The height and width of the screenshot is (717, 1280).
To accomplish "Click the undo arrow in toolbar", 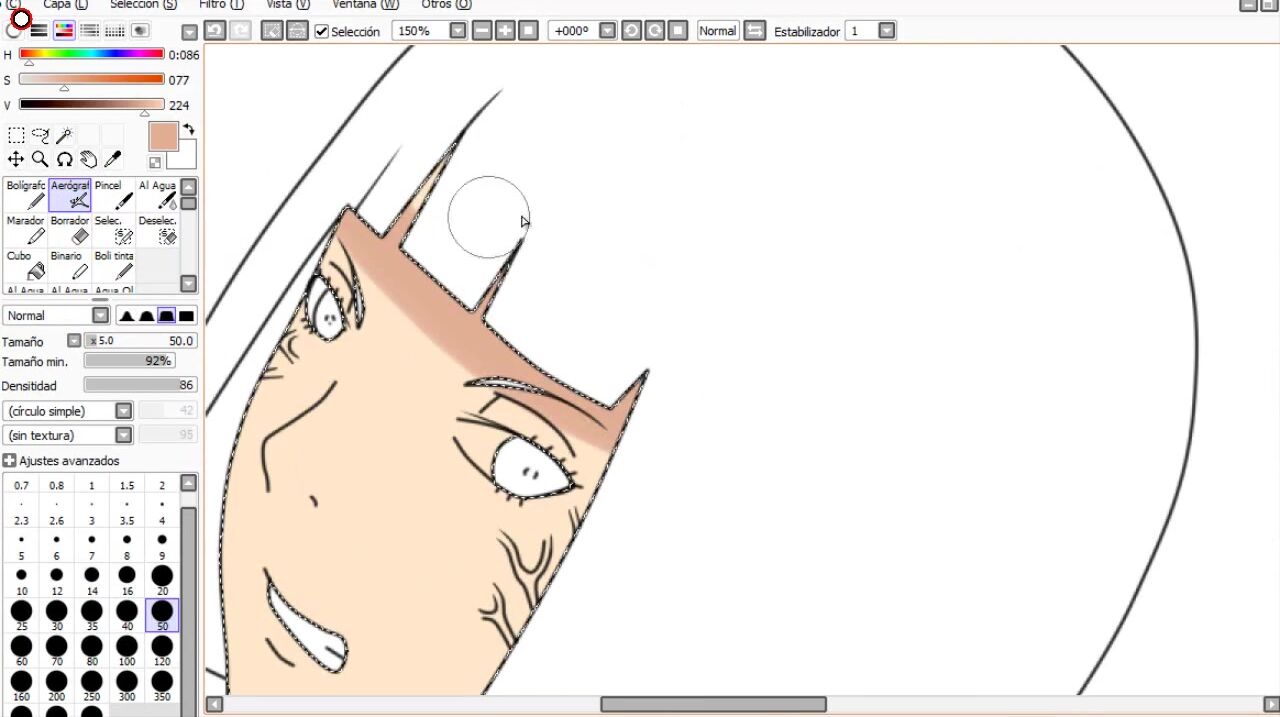I will pos(214,31).
